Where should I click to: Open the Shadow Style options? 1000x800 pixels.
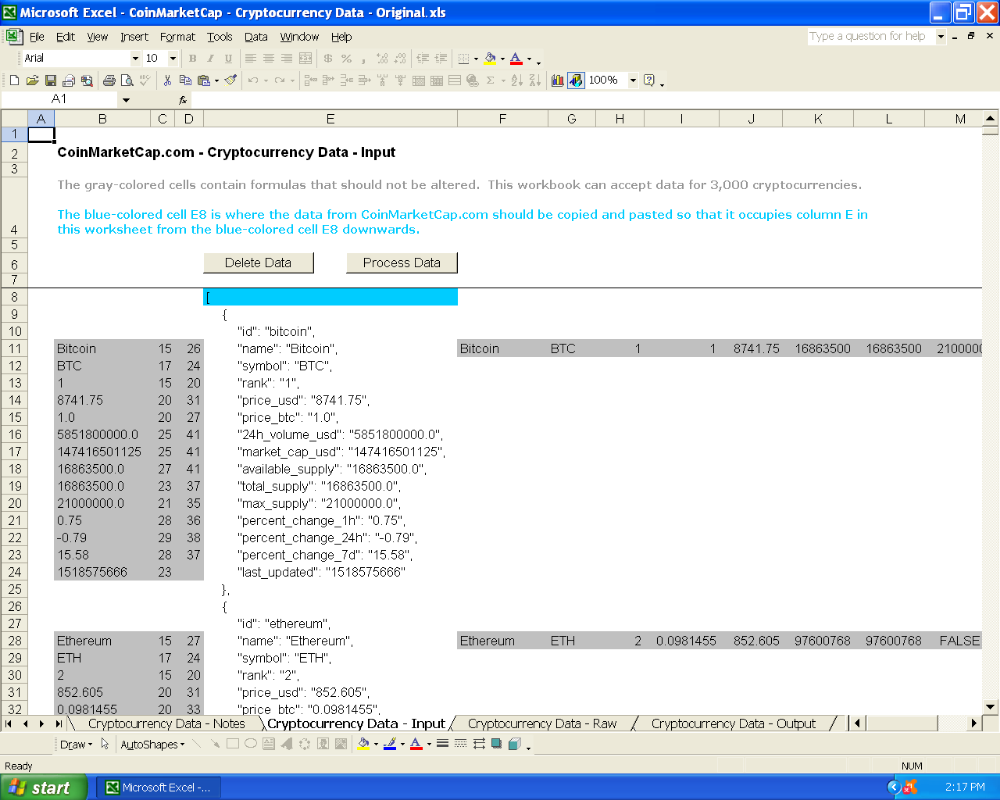(x=496, y=744)
